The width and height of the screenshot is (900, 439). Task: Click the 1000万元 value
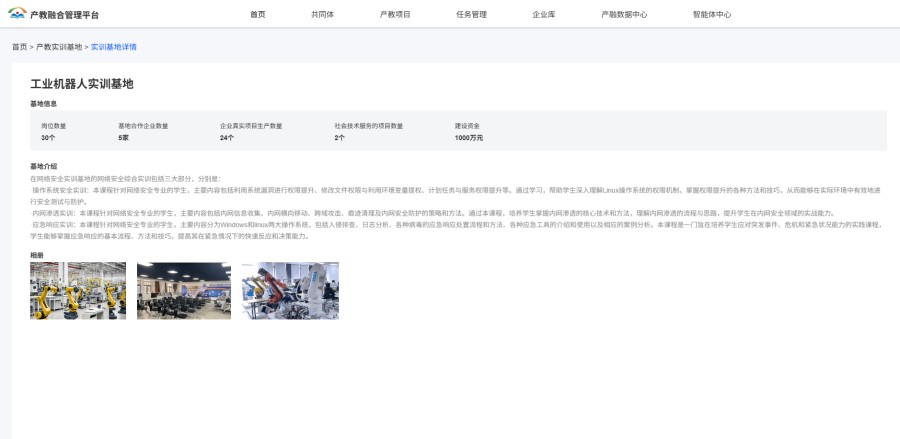469,138
